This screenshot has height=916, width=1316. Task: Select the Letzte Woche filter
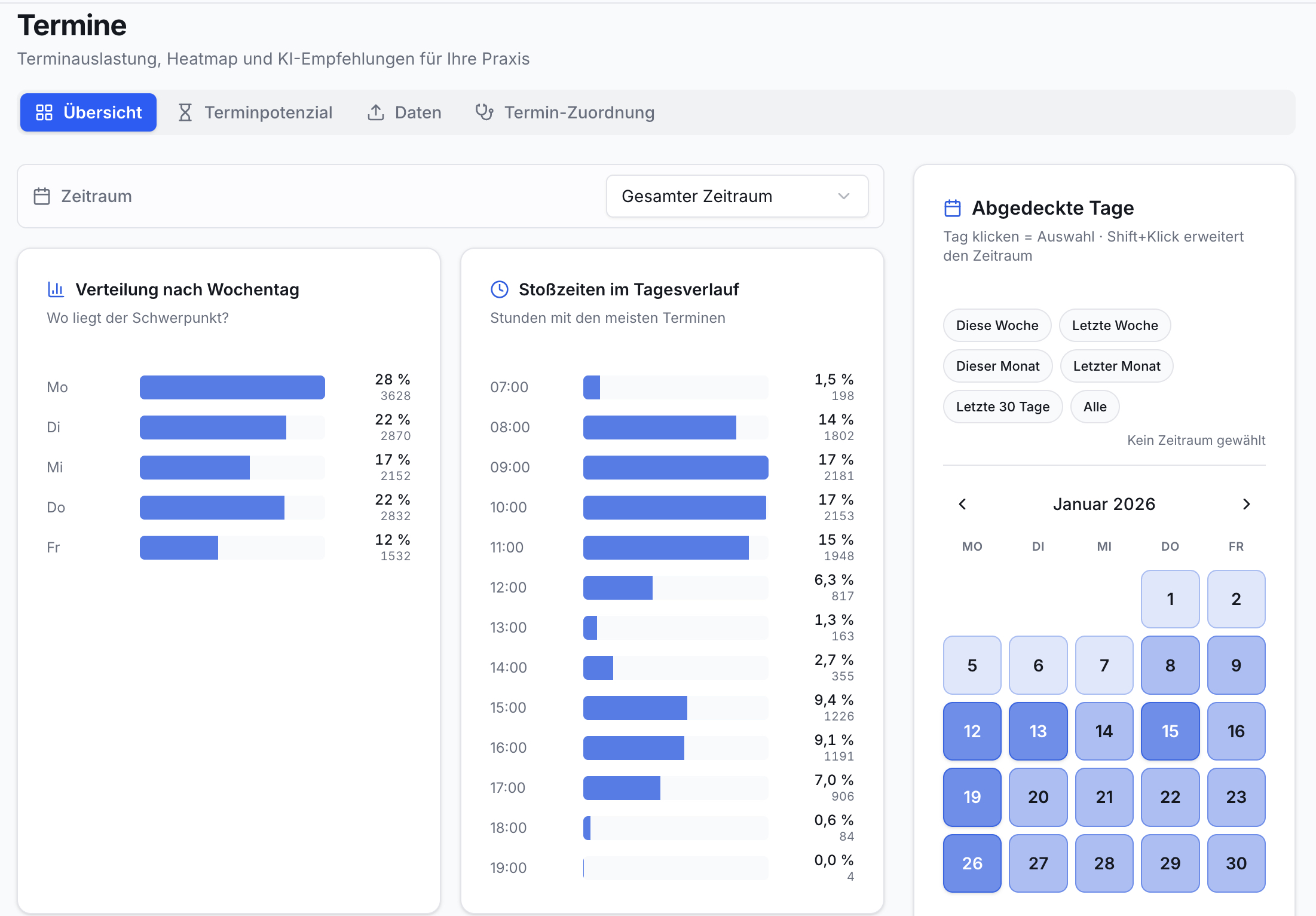click(1115, 325)
